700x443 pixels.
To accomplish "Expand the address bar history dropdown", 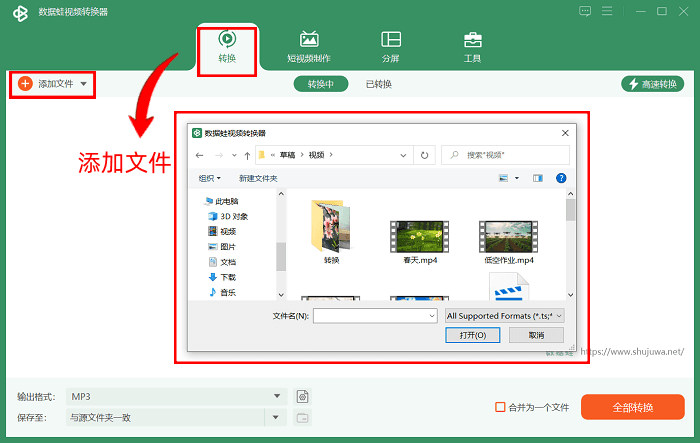I will pyautogui.click(x=403, y=155).
